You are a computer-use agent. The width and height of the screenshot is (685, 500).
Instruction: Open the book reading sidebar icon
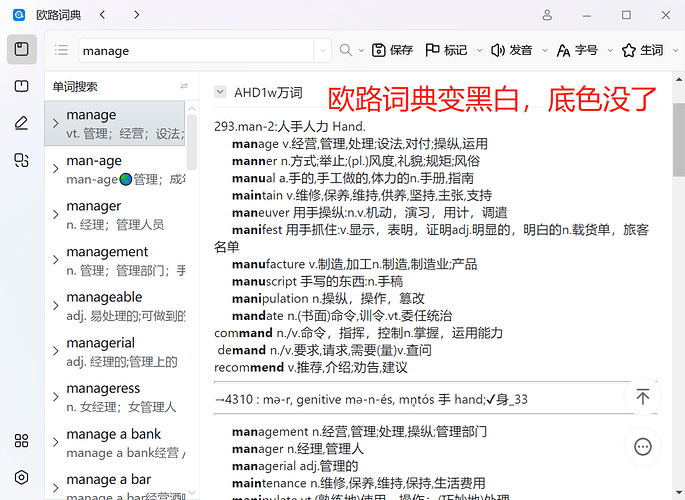click(21, 86)
